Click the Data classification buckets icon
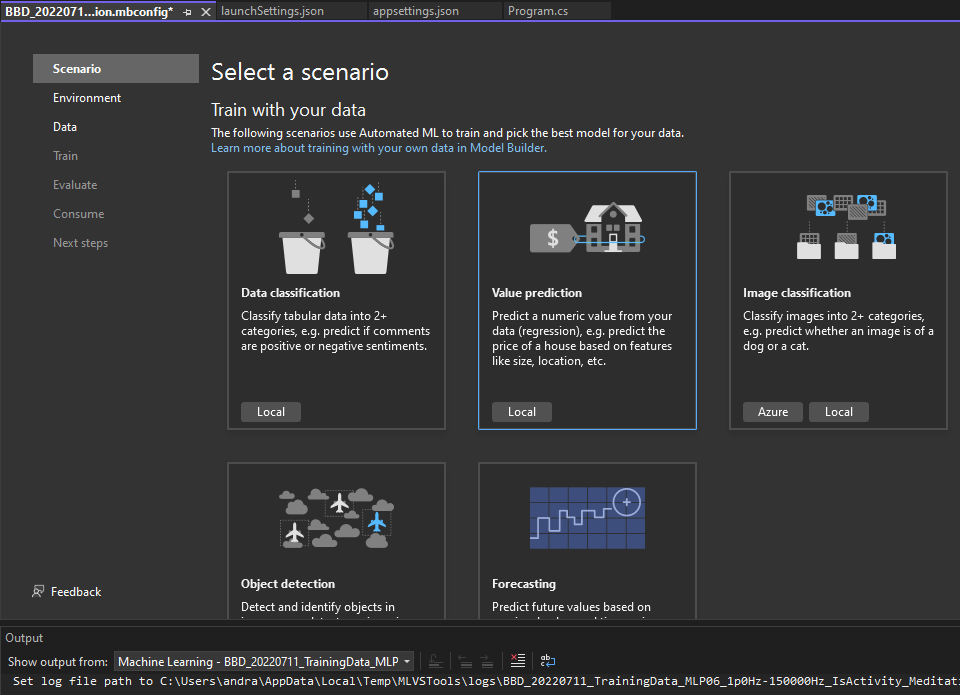960x695 pixels. click(336, 228)
